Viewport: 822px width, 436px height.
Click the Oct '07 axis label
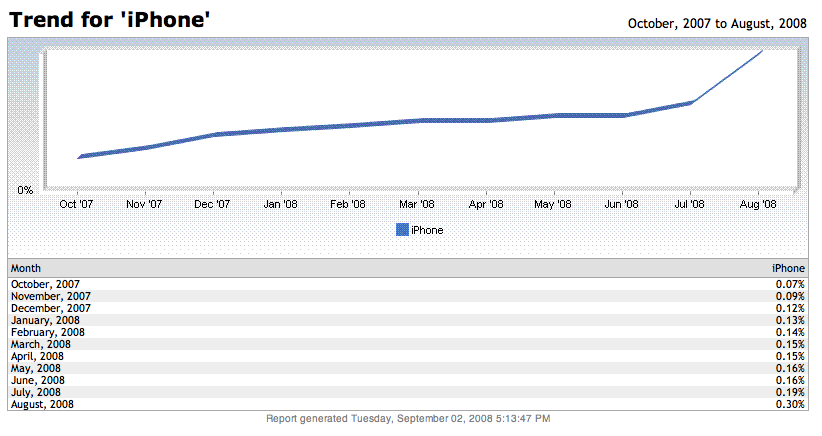click(76, 204)
